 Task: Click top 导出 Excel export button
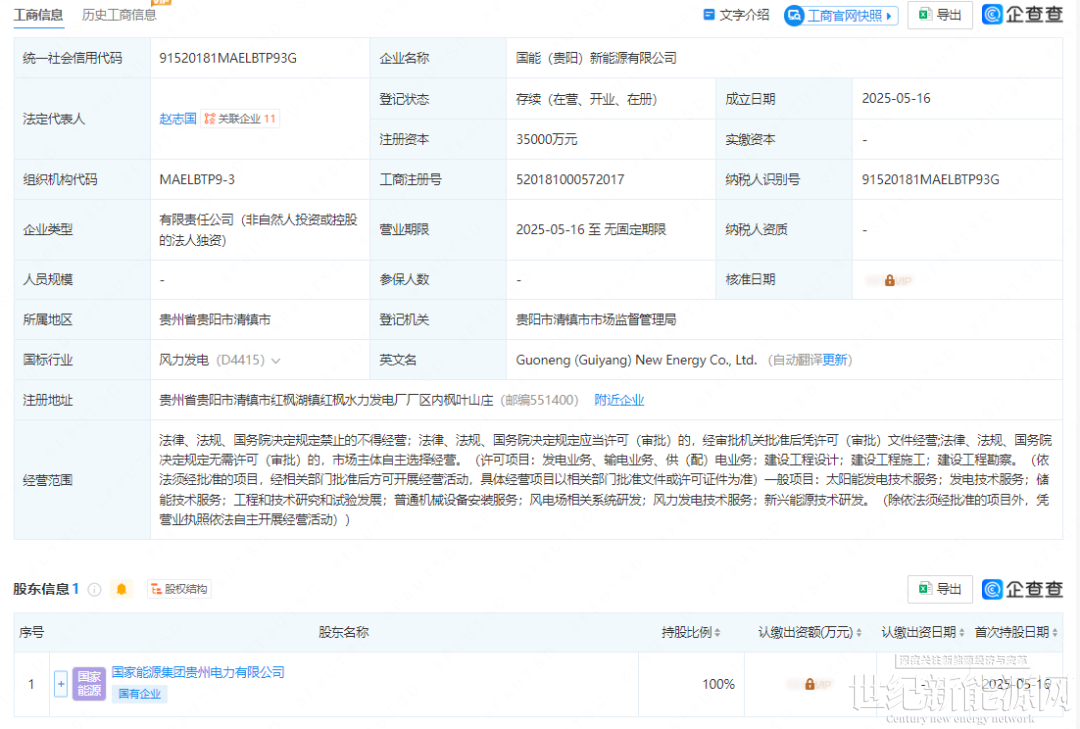click(x=940, y=15)
